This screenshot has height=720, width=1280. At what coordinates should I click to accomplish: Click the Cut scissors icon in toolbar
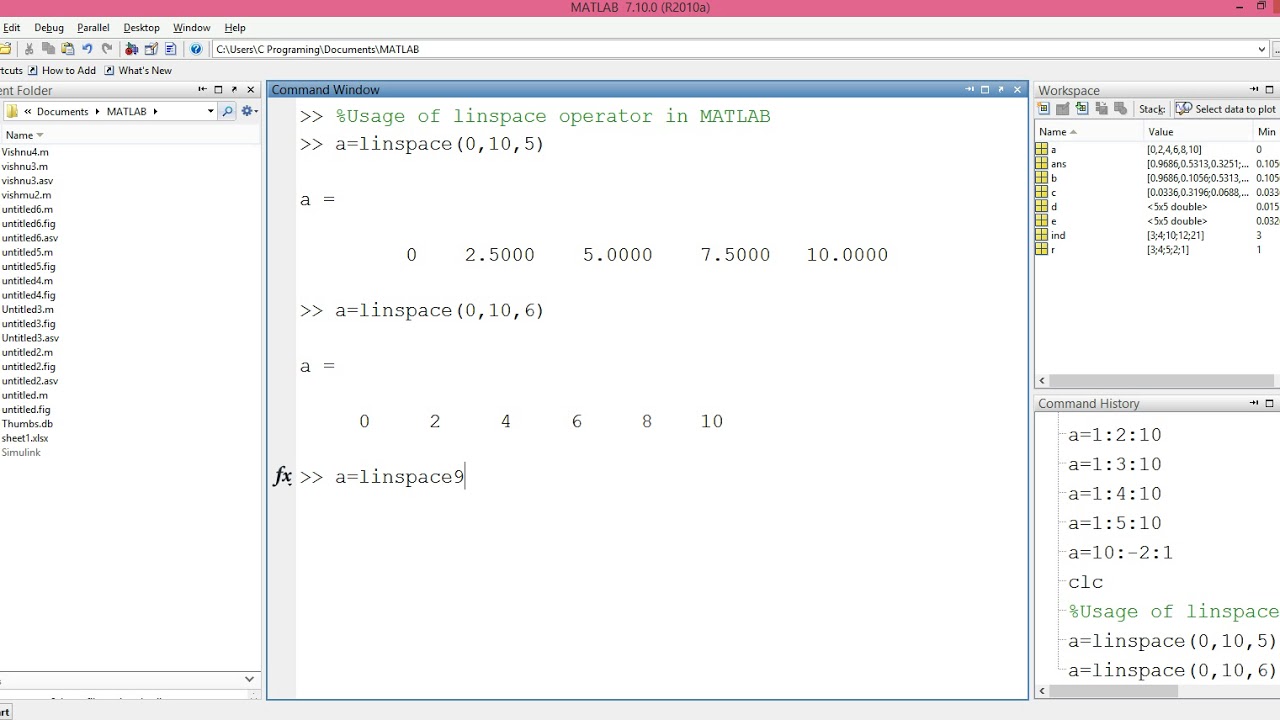point(29,49)
